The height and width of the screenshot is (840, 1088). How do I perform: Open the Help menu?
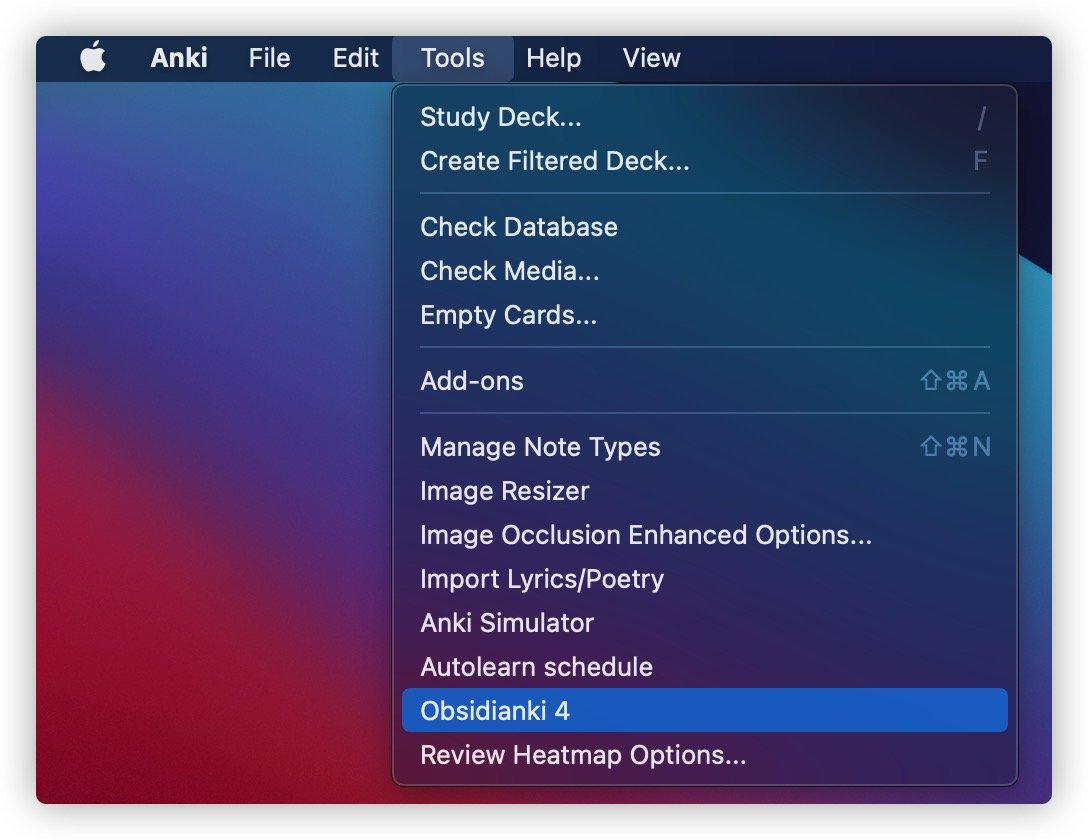click(x=554, y=58)
